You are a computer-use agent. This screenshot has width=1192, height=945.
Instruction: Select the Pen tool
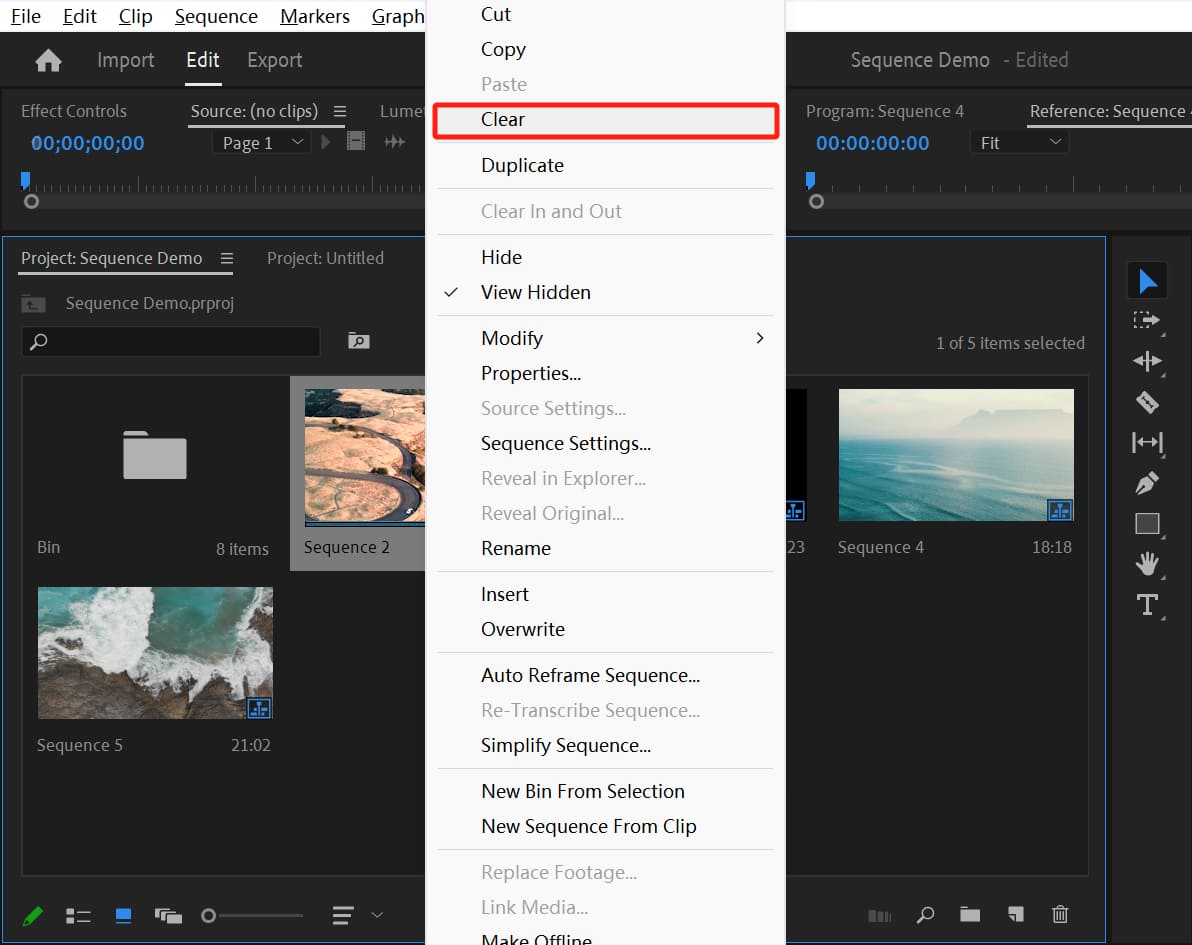click(1147, 484)
